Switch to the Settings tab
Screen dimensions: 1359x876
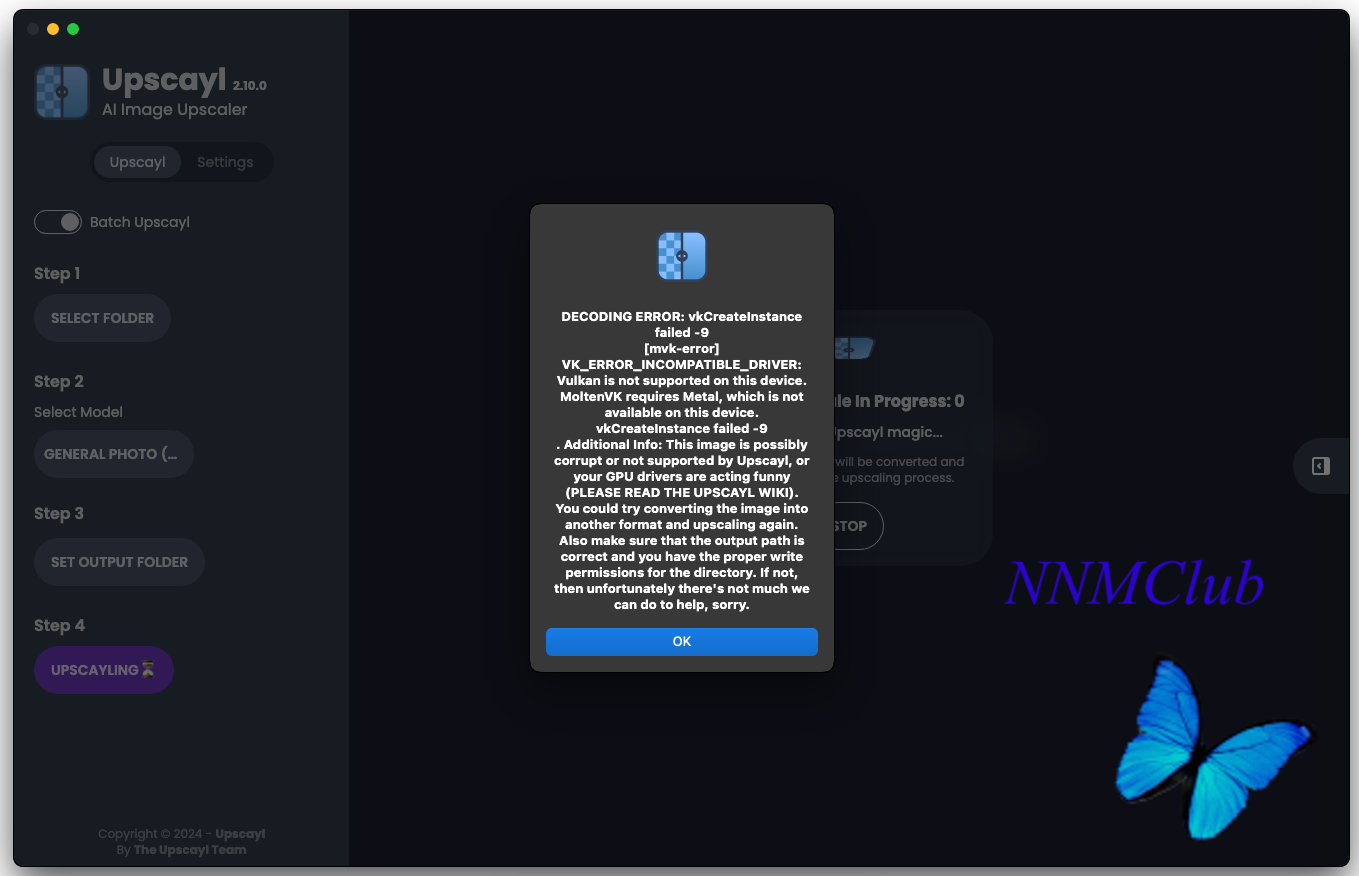pos(225,162)
